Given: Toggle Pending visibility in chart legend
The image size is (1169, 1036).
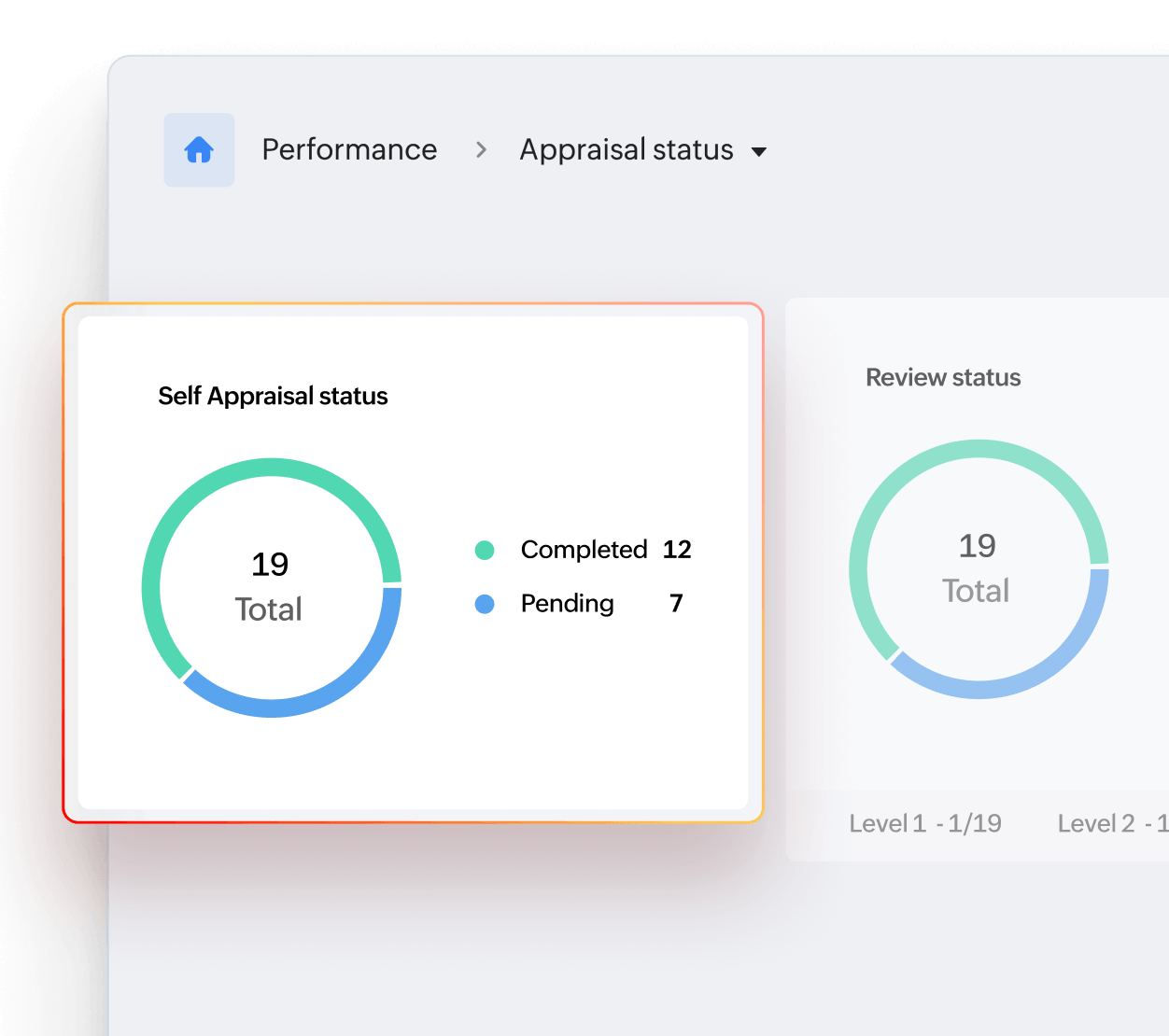Looking at the screenshot, I should tap(566, 604).
